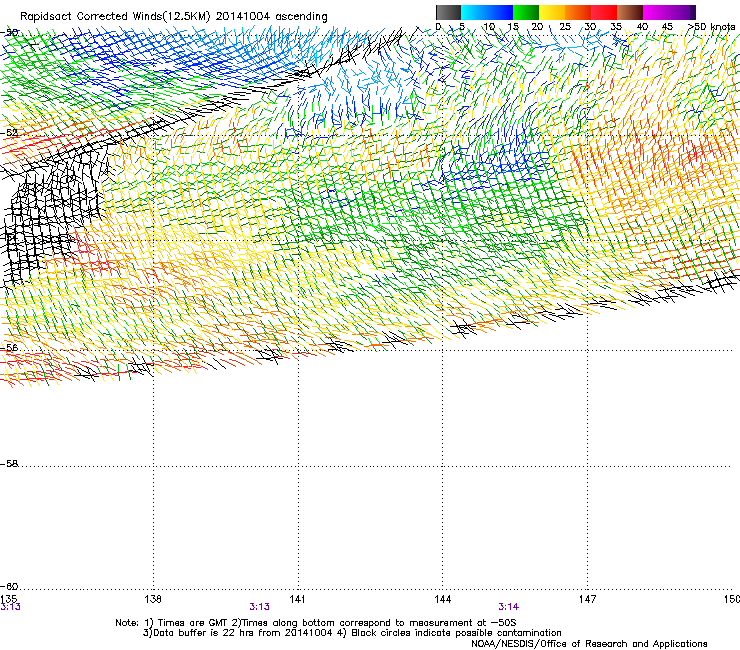Click the '-58' latitude axis label

pyautogui.click(x=9, y=464)
